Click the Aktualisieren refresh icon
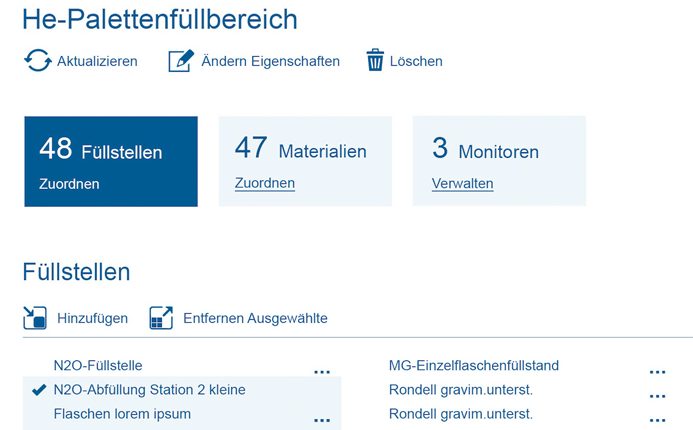Viewport: 693px width, 430px height. [38, 61]
